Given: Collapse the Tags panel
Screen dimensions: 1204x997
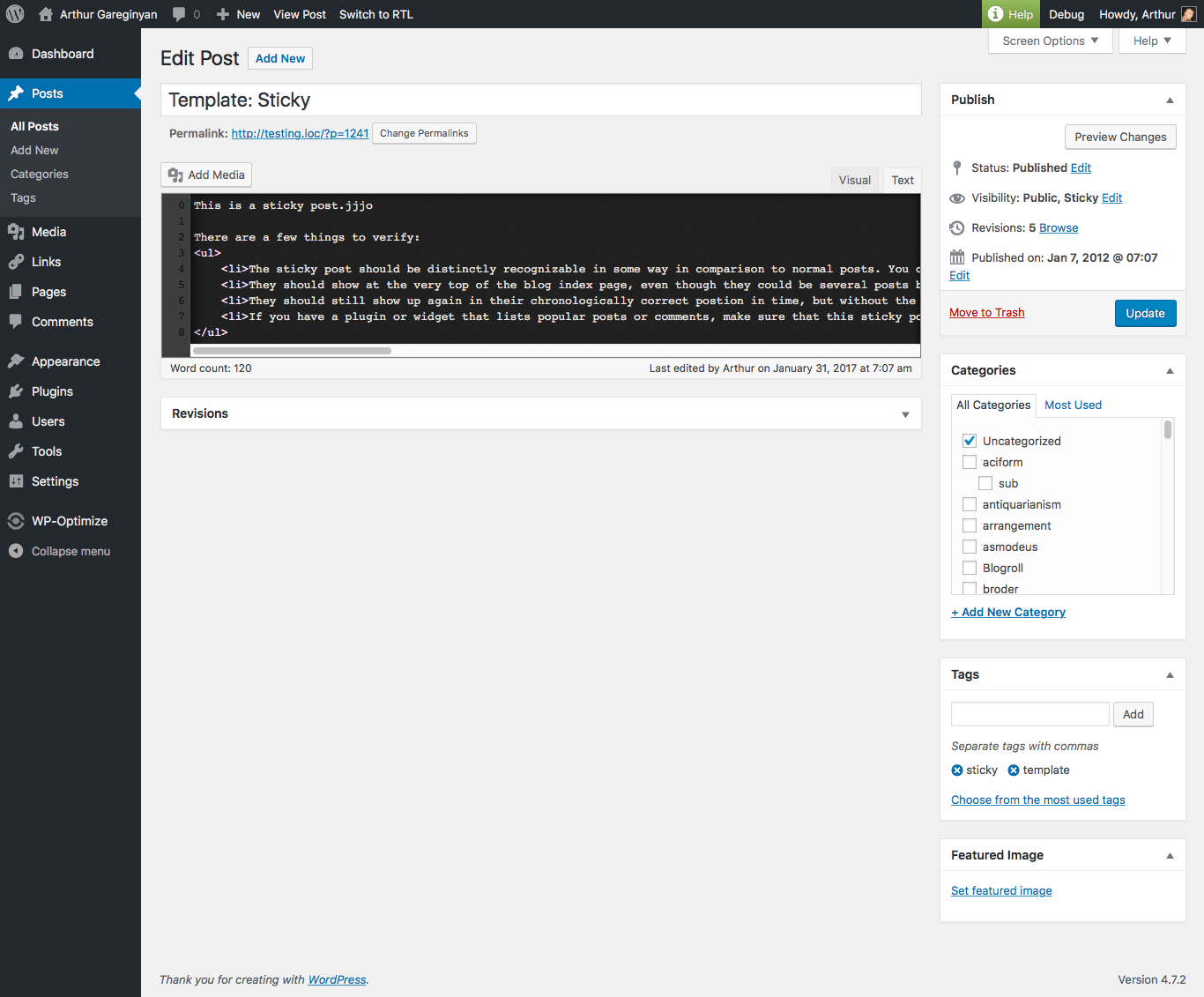Looking at the screenshot, I should pyautogui.click(x=1170, y=675).
